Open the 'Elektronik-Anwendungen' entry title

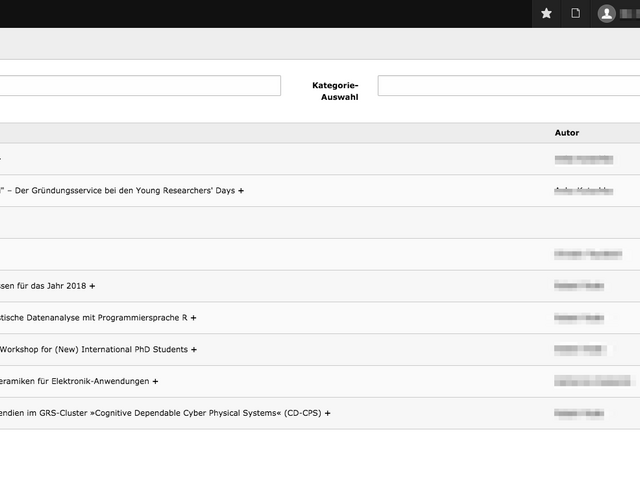[73, 382]
